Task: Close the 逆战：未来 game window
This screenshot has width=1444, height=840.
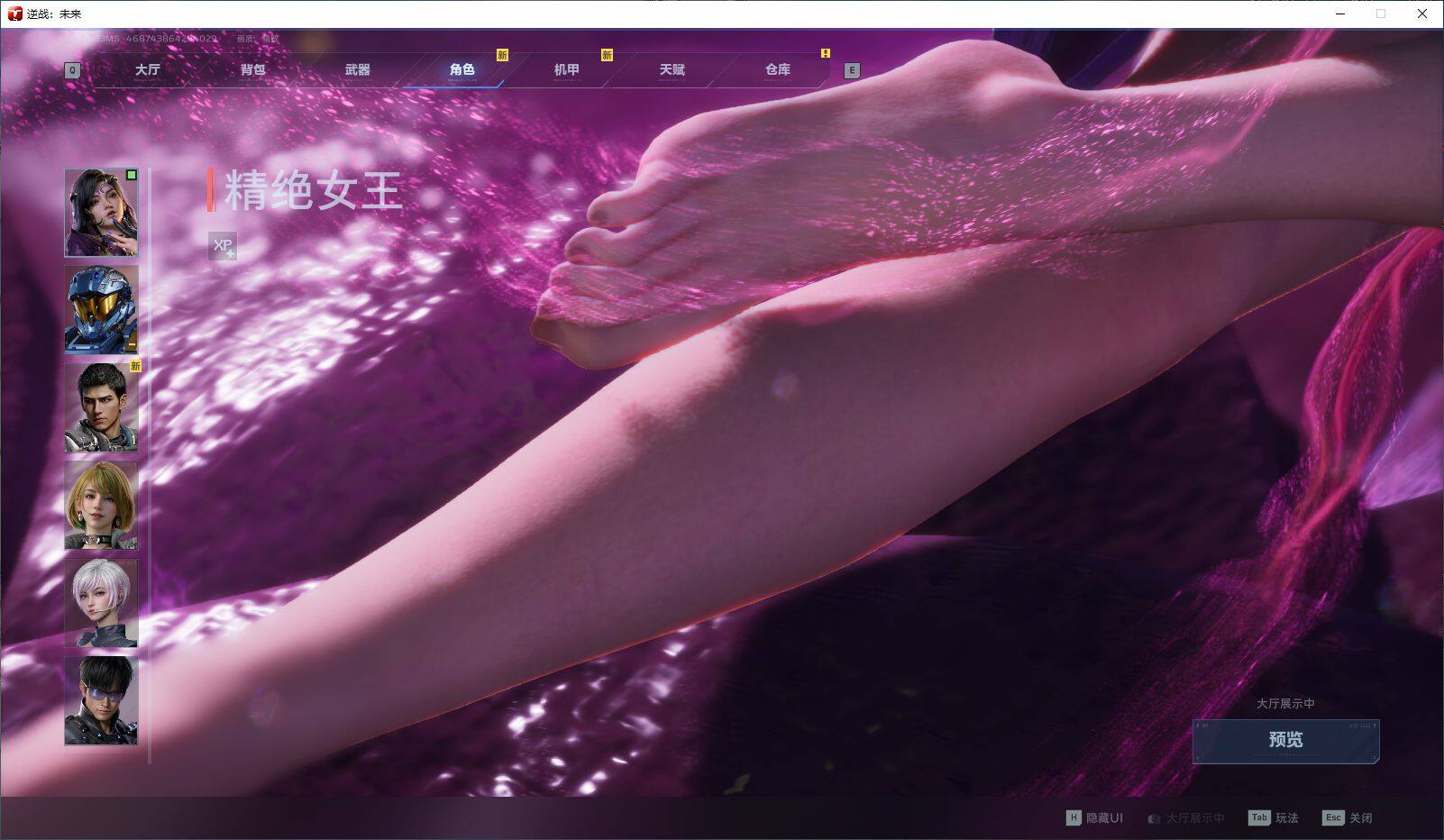Action: pos(1422,14)
